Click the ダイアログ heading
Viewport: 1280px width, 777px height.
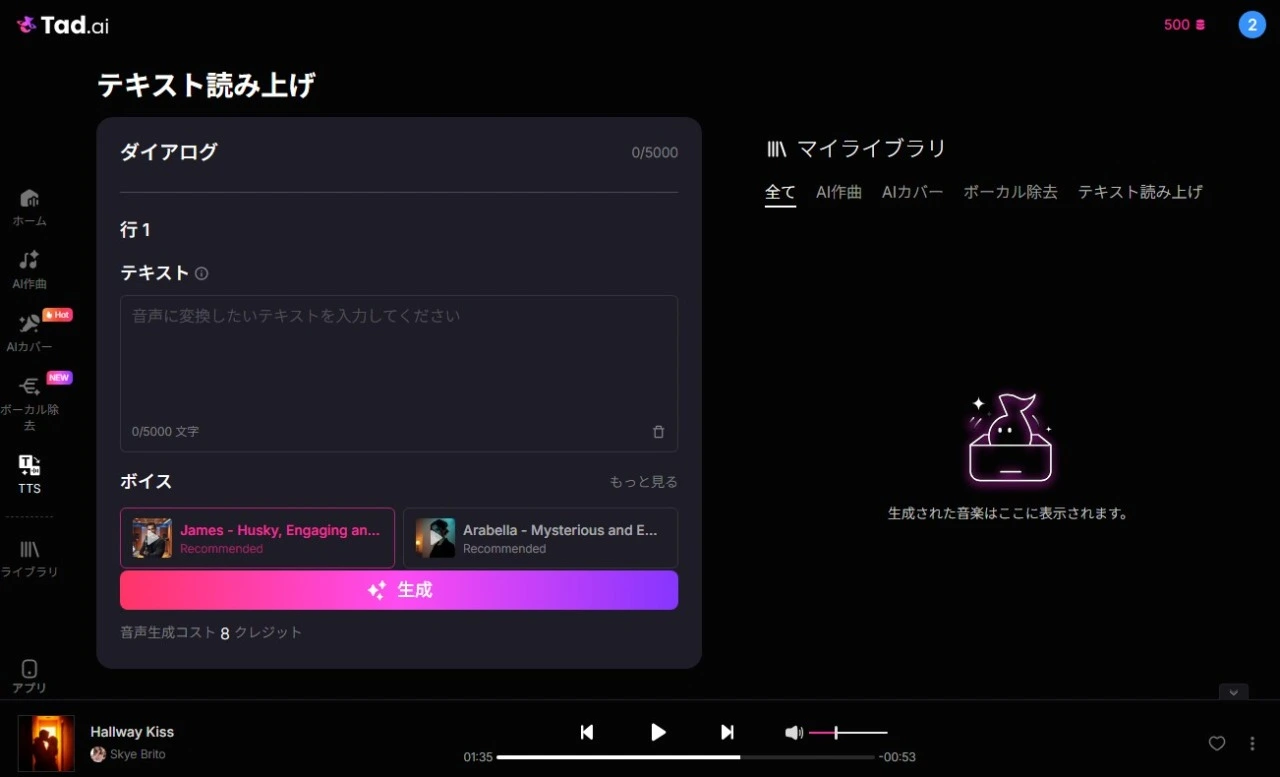[x=169, y=152]
